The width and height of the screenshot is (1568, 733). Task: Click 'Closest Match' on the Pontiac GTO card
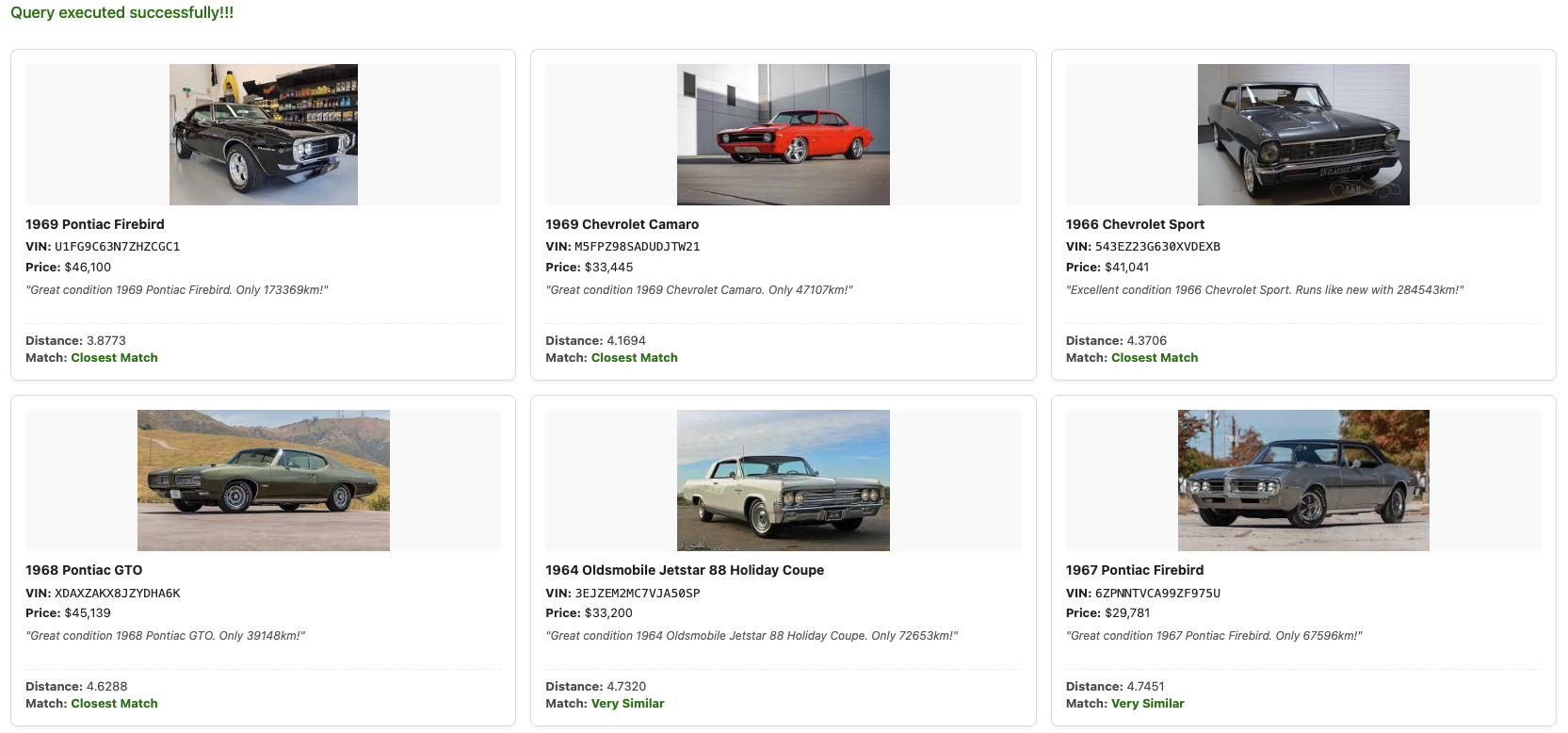click(114, 704)
